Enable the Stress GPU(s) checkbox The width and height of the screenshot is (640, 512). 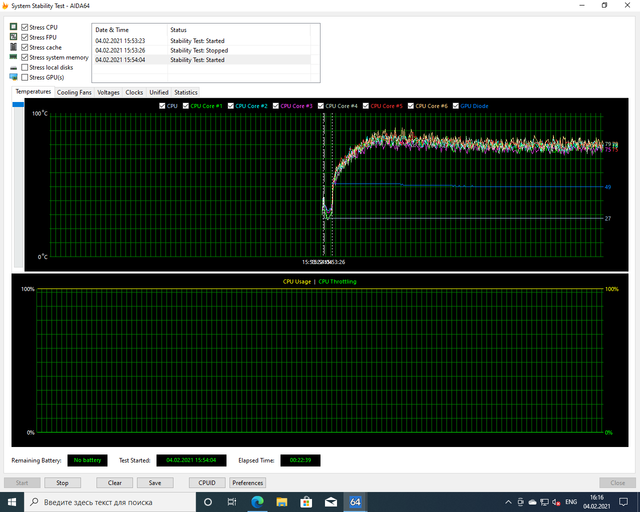(x=24, y=77)
